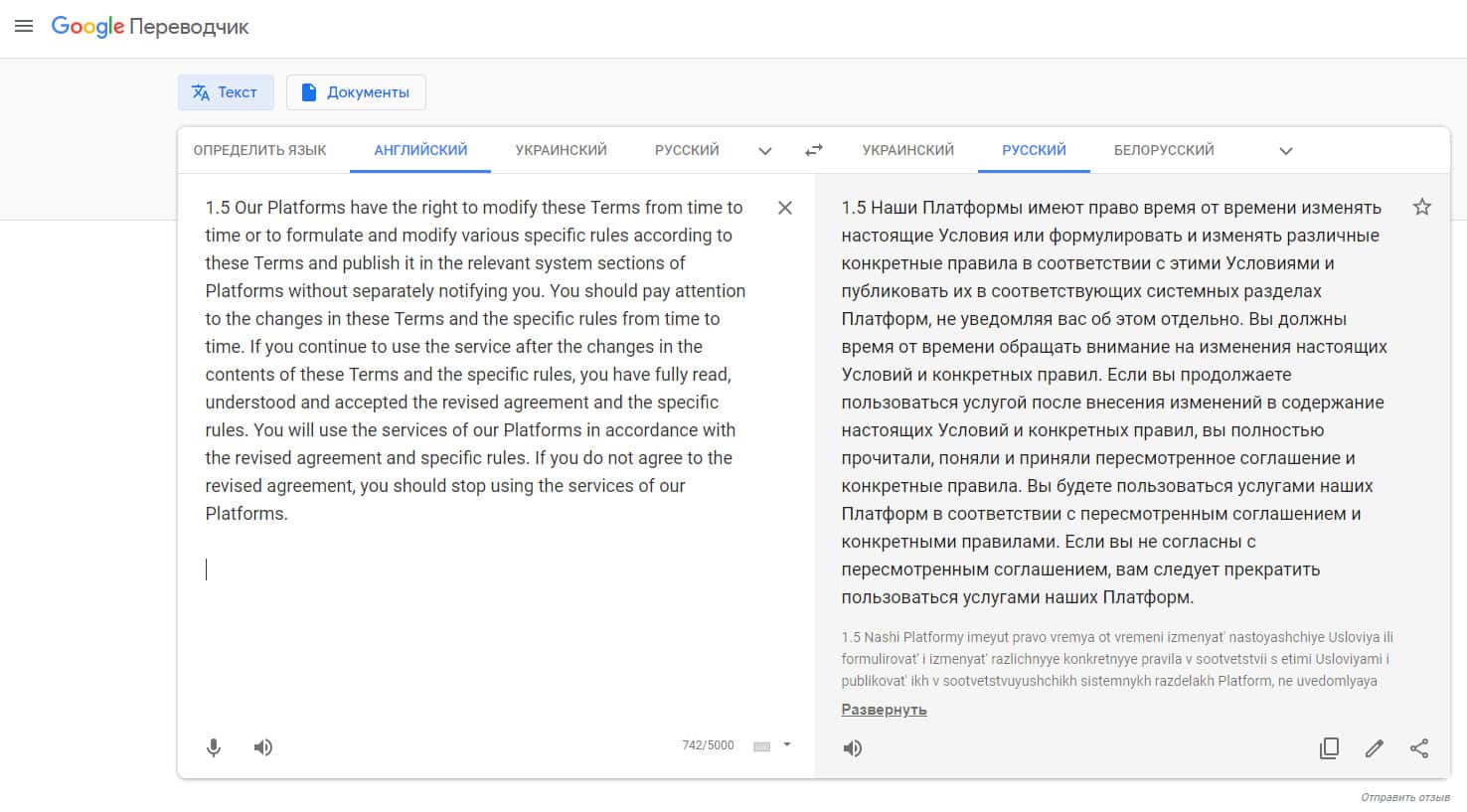
Task: Listen to the source English text
Action: (x=263, y=747)
